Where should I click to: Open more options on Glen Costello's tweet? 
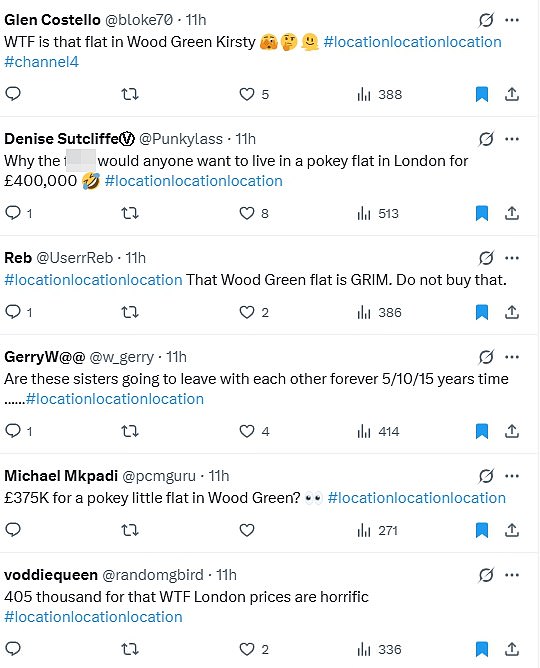pyautogui.click(x=512, y=20)
